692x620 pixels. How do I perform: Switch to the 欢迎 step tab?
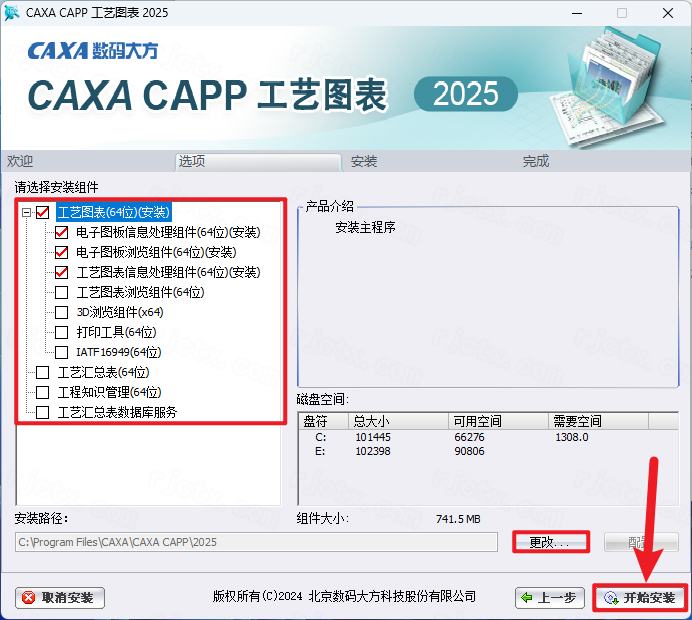(20, 161)
